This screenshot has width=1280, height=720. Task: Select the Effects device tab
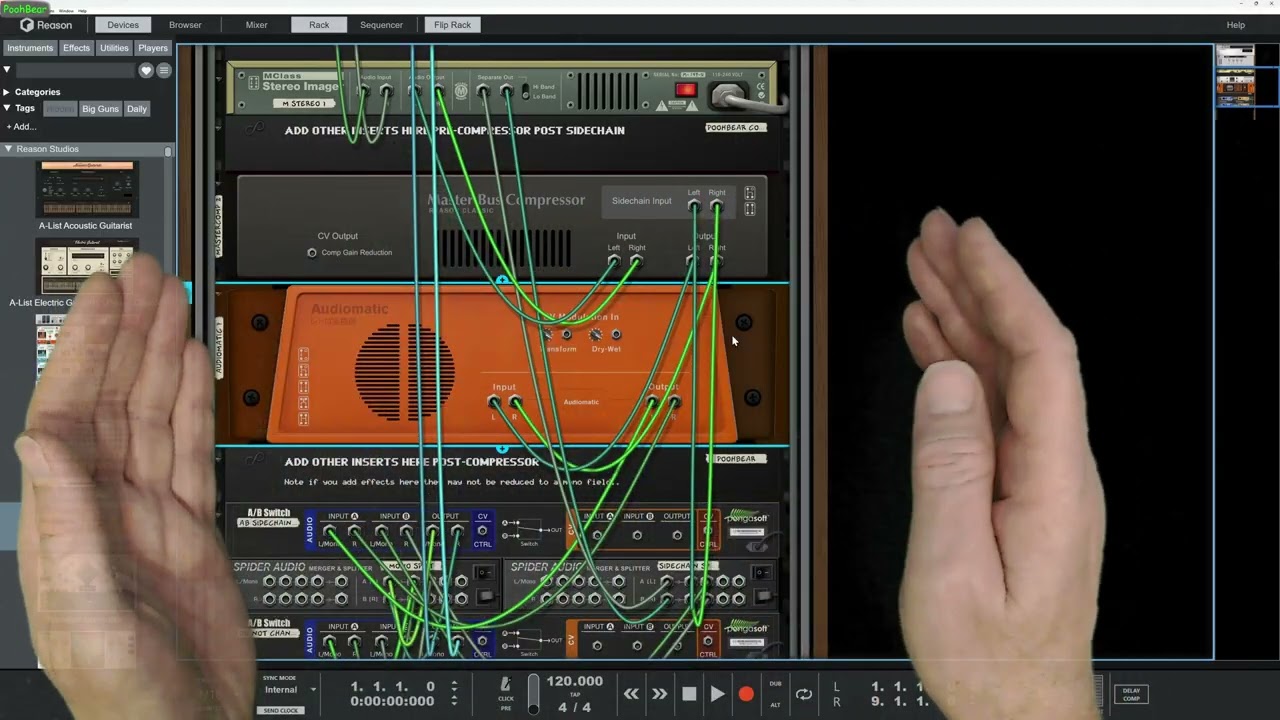(76, 48)
